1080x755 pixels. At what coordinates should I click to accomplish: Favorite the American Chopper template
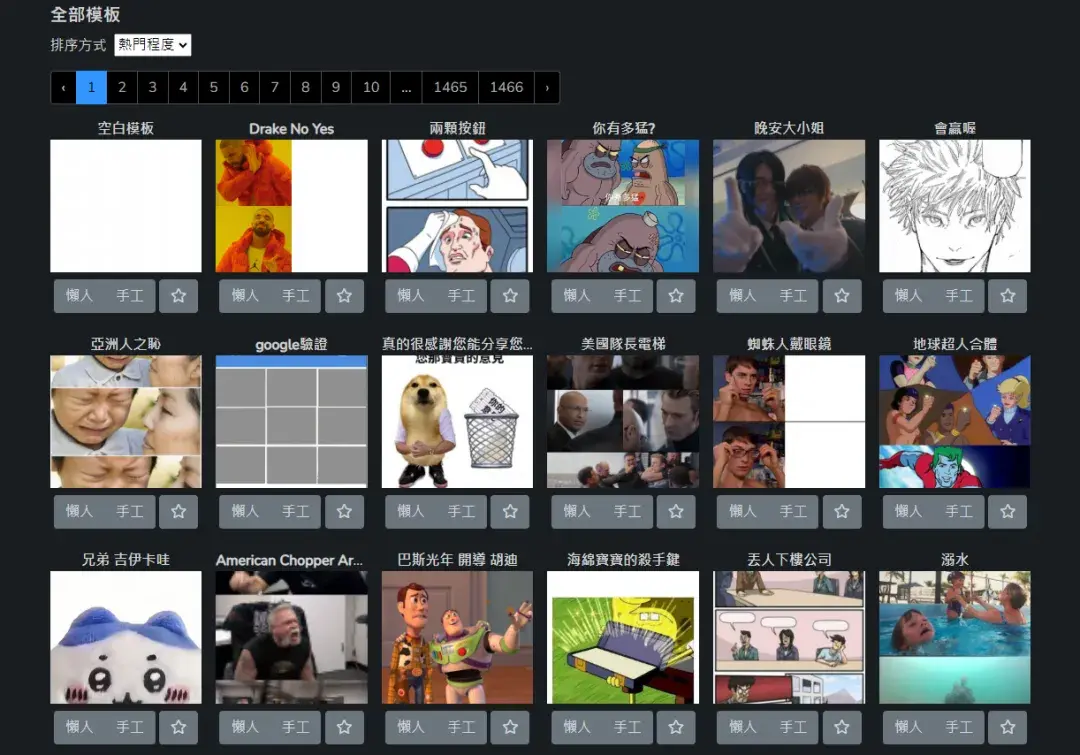pos(344,727)
